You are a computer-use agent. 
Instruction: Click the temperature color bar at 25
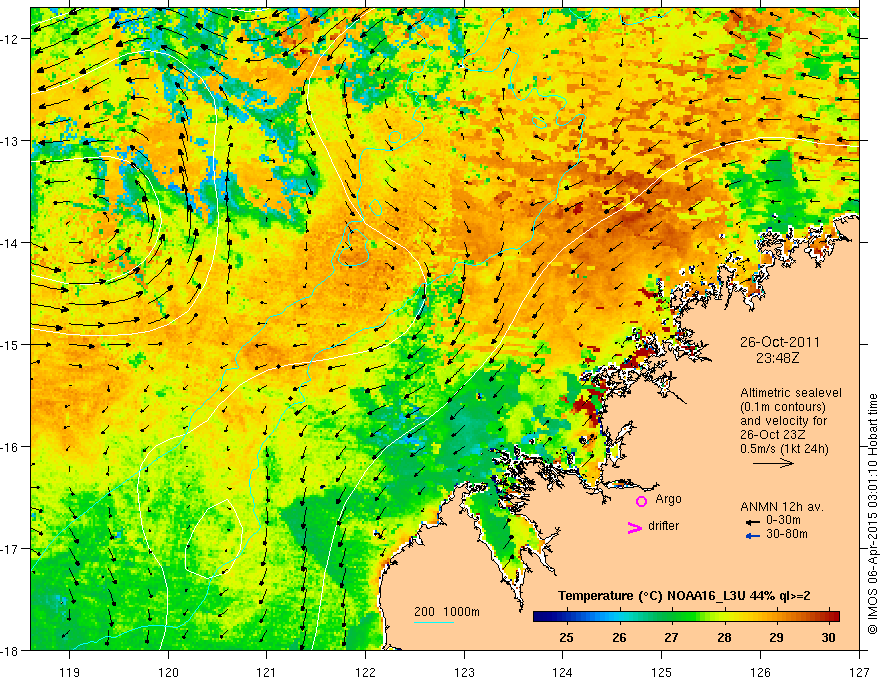[x=566, y=617]
